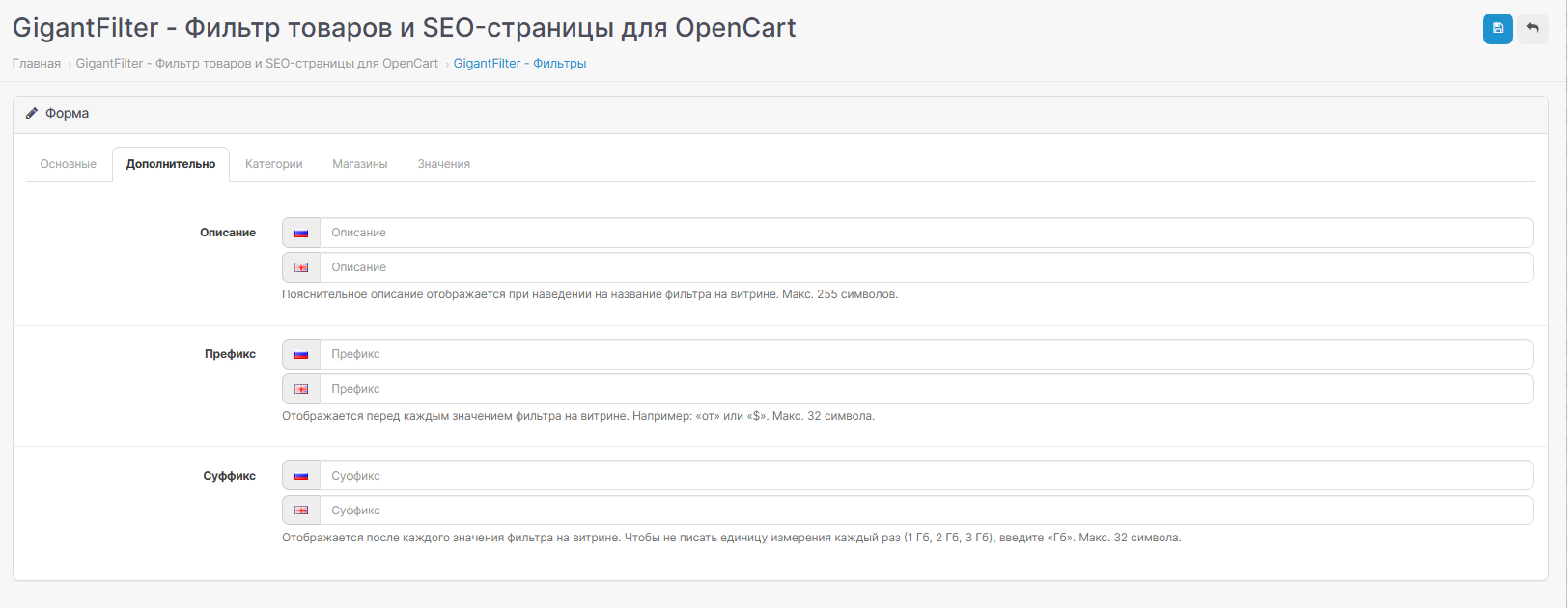This screenshot has height=608, width=1568.
Task: Click the Суффикс field label
Action: 229,476
